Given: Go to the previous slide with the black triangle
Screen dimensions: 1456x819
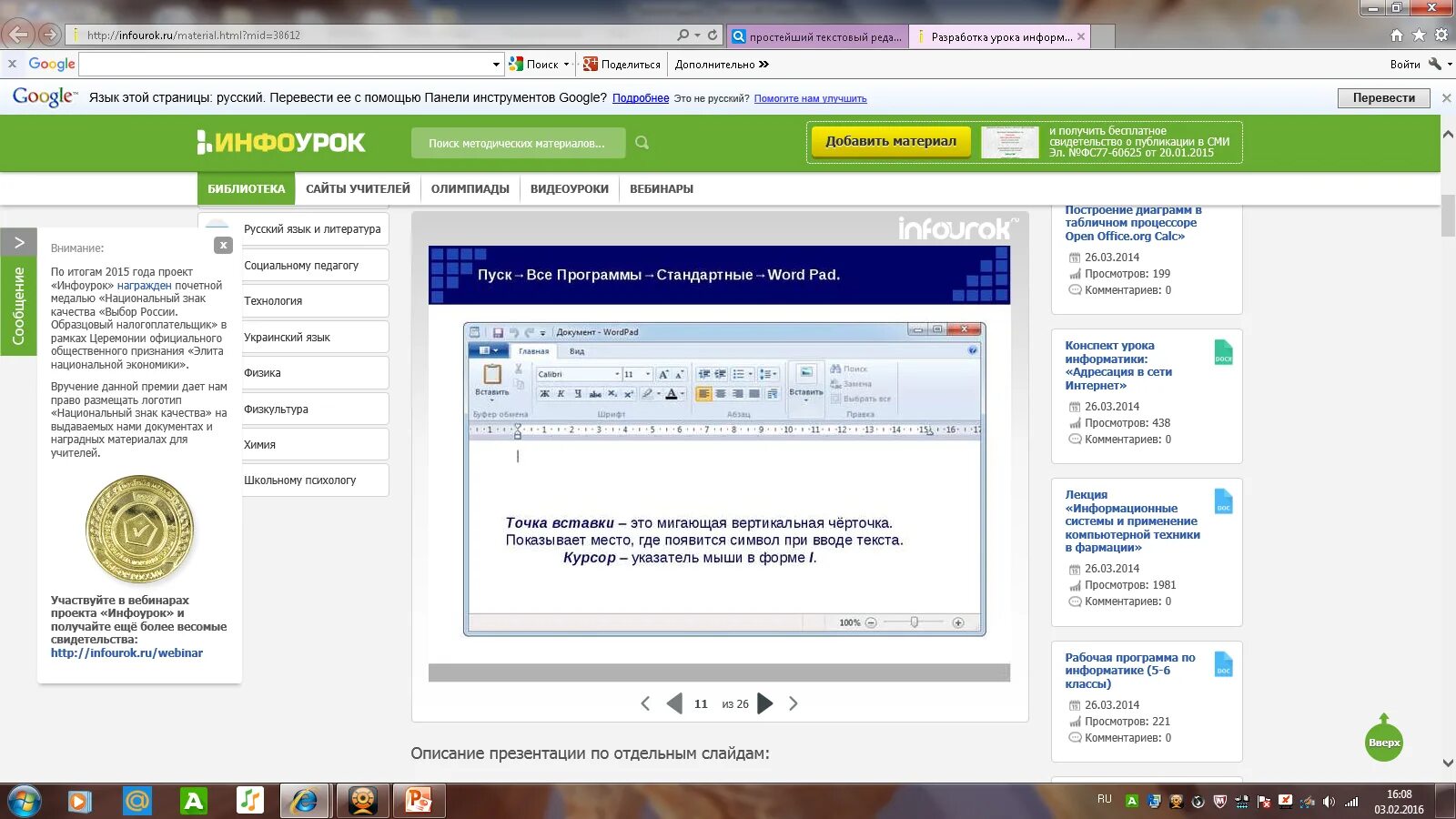Looking at the screenshot, I should pyautogui.click(x=674, y=703).
